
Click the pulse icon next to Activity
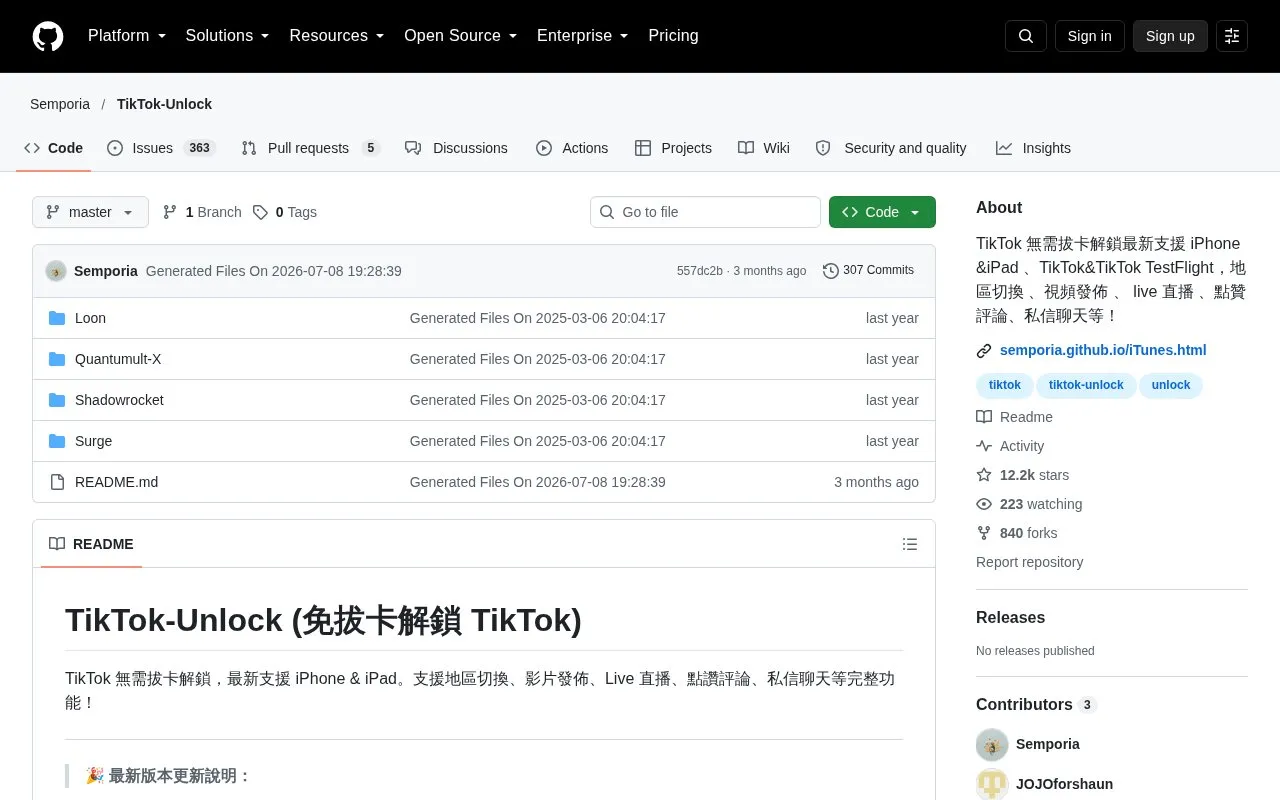(x=984, y=446)
